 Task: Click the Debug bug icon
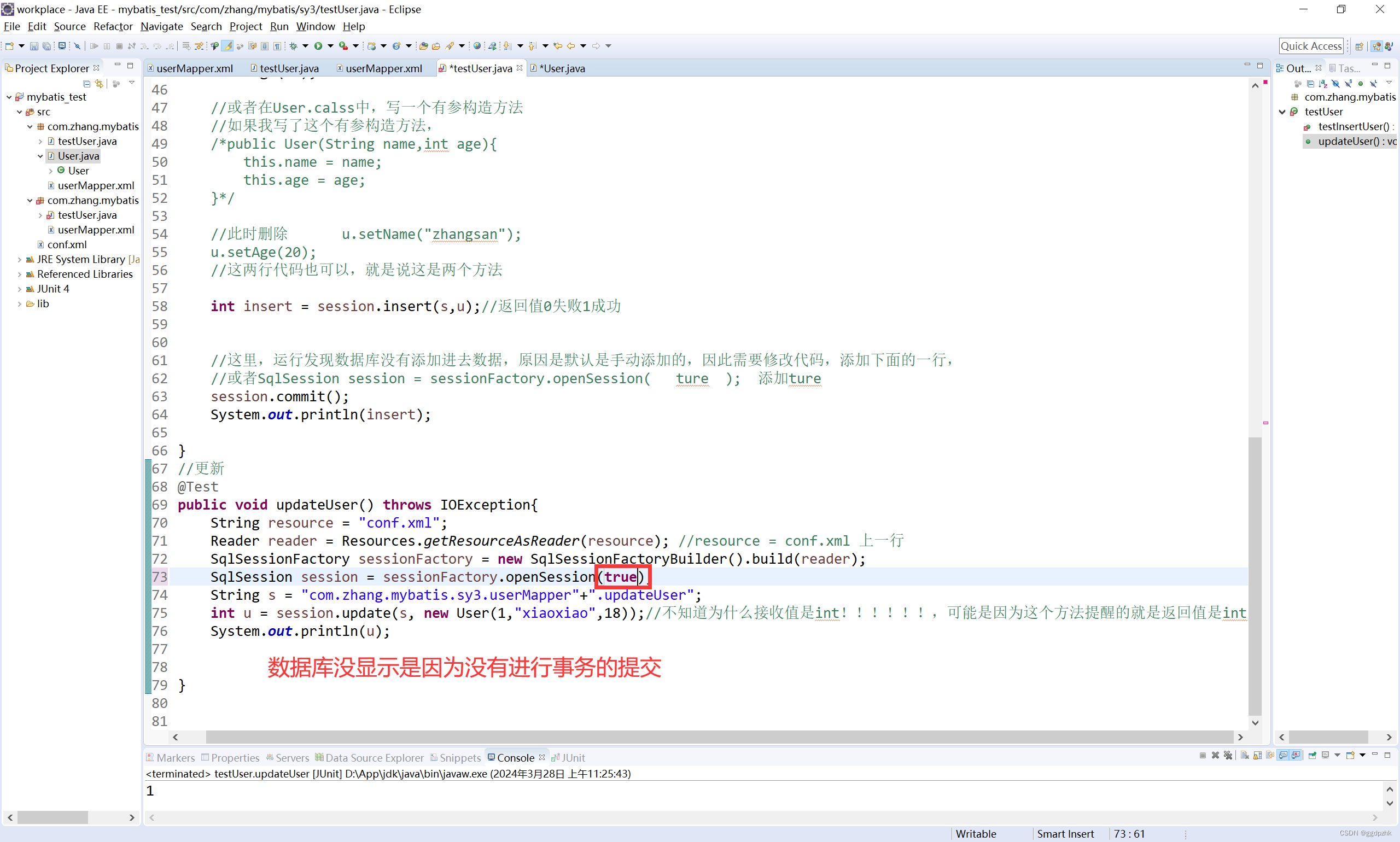293,46
